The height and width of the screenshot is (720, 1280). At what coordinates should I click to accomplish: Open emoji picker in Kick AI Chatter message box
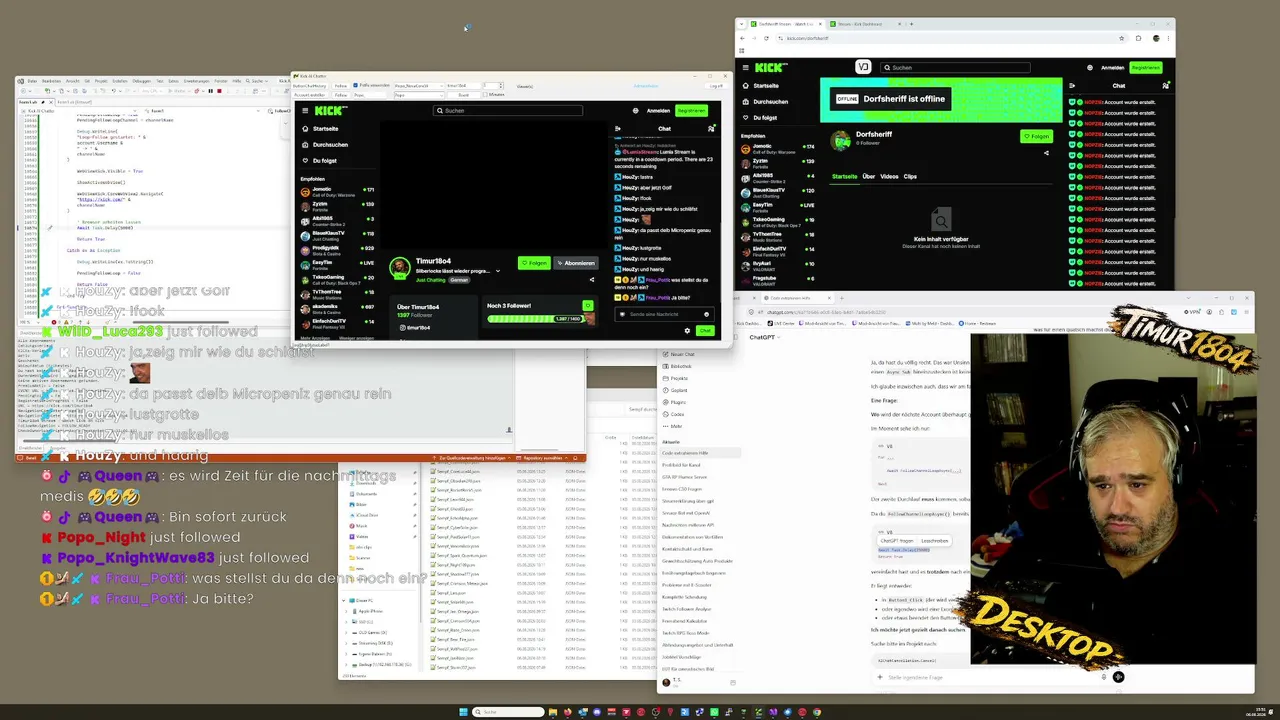(706, 314)
